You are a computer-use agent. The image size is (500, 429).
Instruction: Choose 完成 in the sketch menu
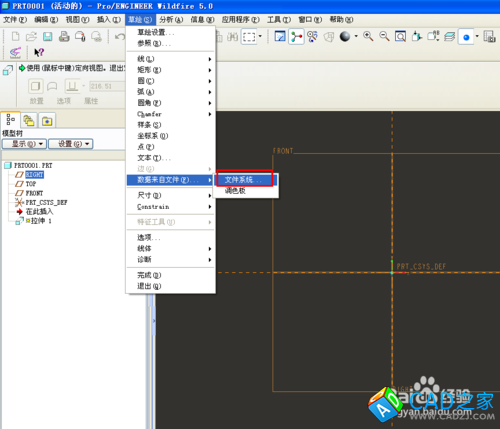tap(170, 275)
